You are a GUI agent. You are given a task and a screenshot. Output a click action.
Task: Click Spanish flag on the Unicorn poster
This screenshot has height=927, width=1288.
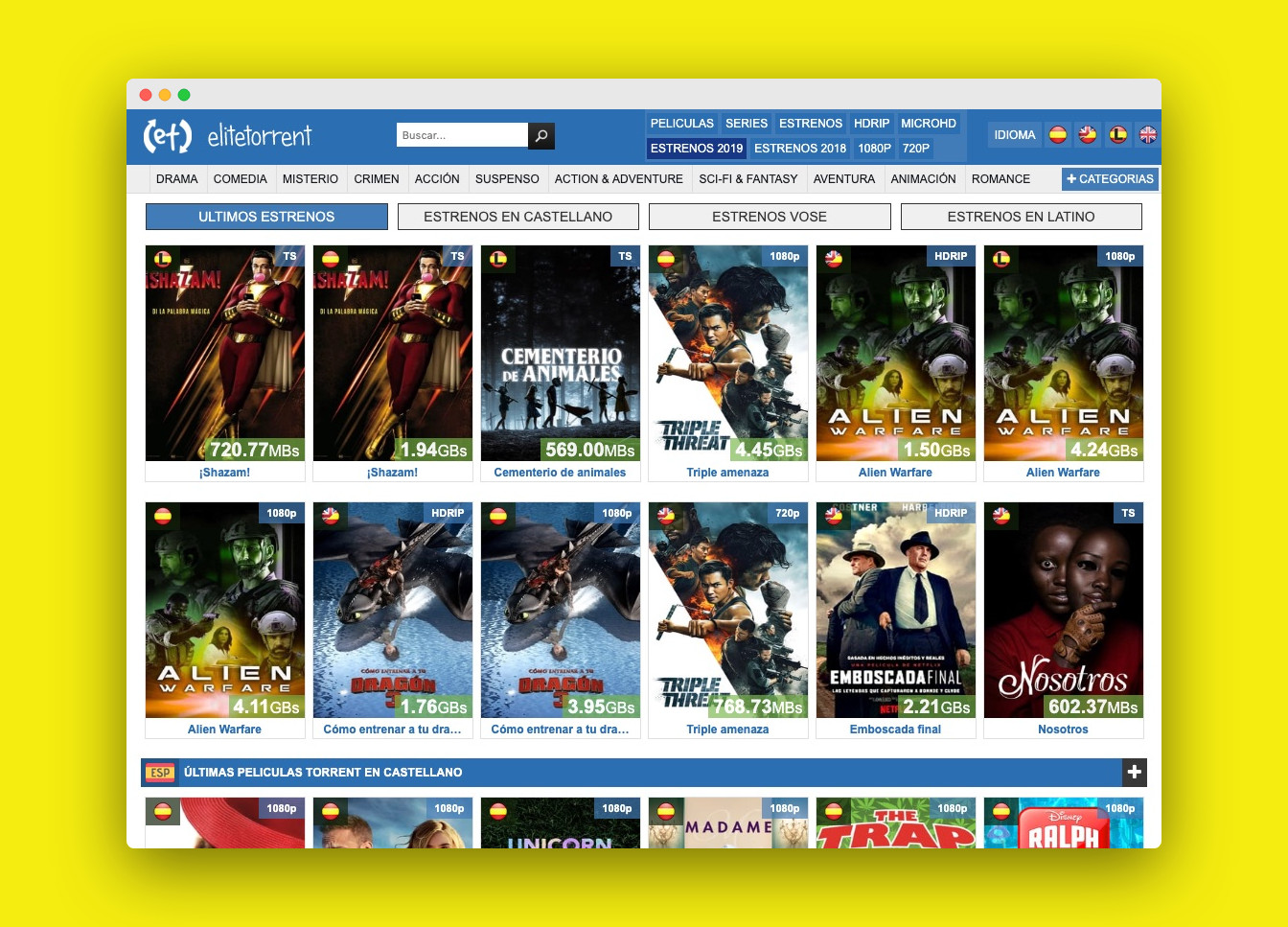pyautogui.click(x=498, y=811)
